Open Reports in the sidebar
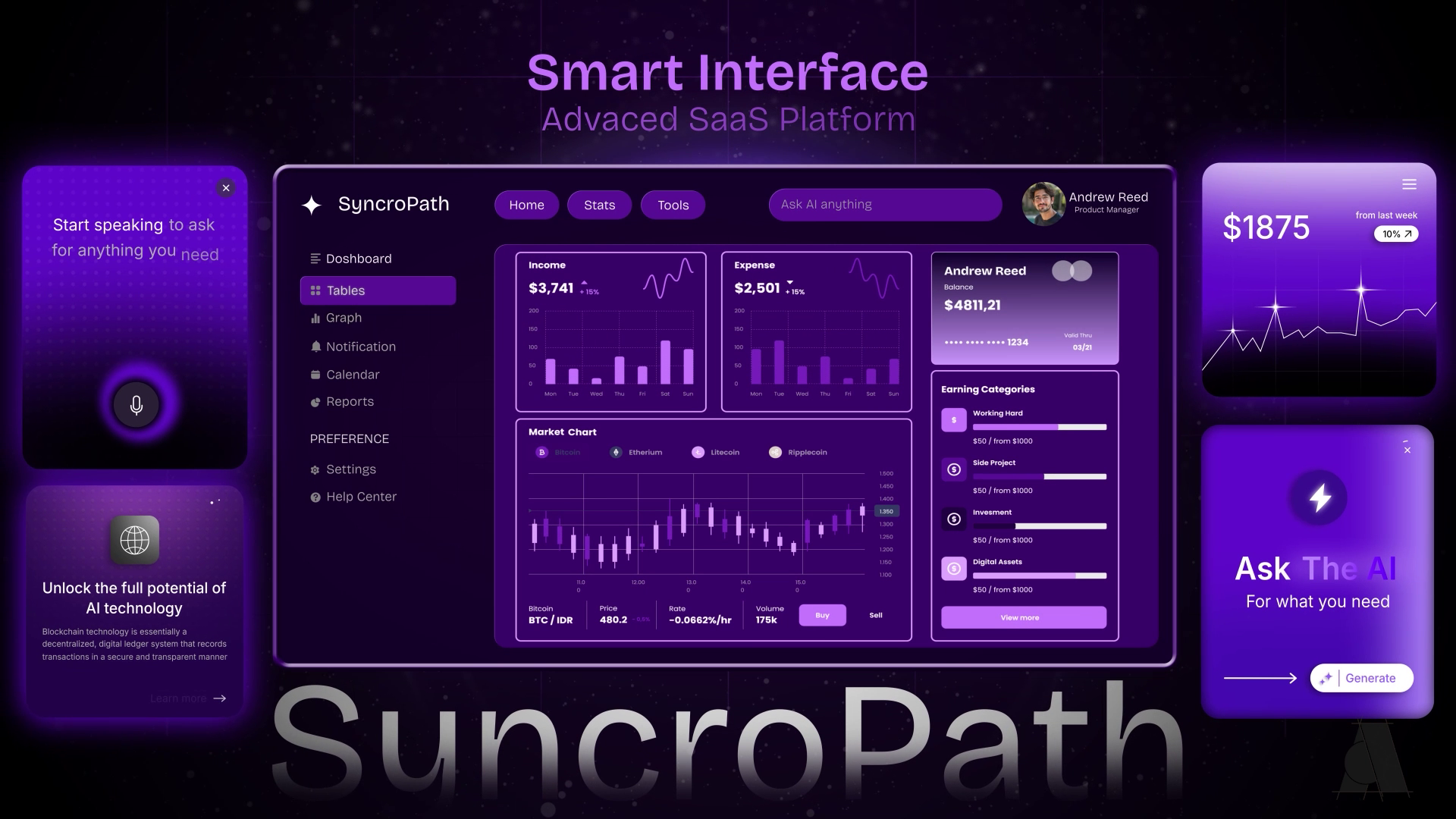Screen dimensions: 1456x819 [x=342, y=402]
